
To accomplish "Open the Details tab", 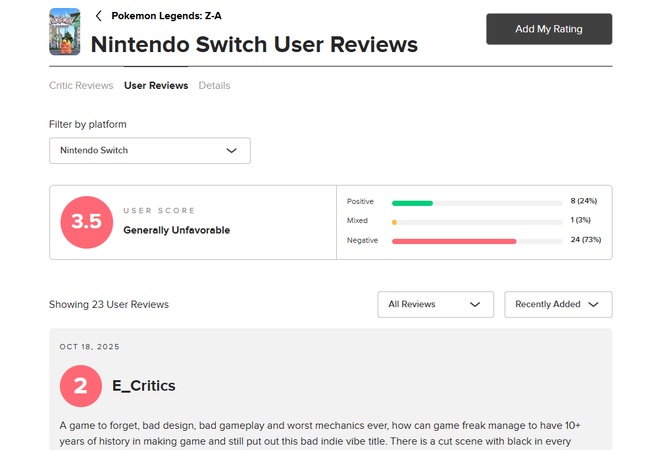I will 214,86.
